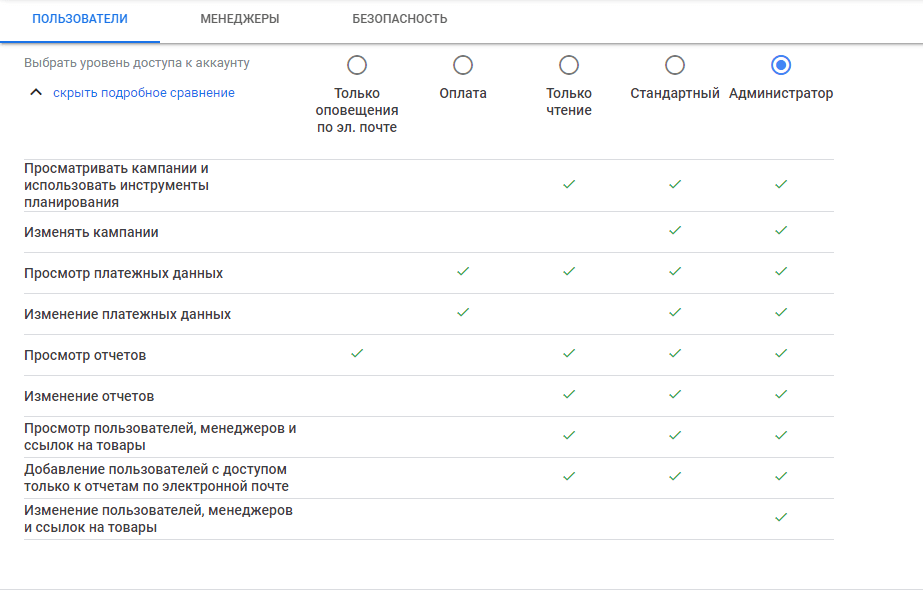Screen dimensions: 923x598
Task: Click the Администратор checkmark for "Изменение пользователей, менеджеров"
Action: point(781,517)
